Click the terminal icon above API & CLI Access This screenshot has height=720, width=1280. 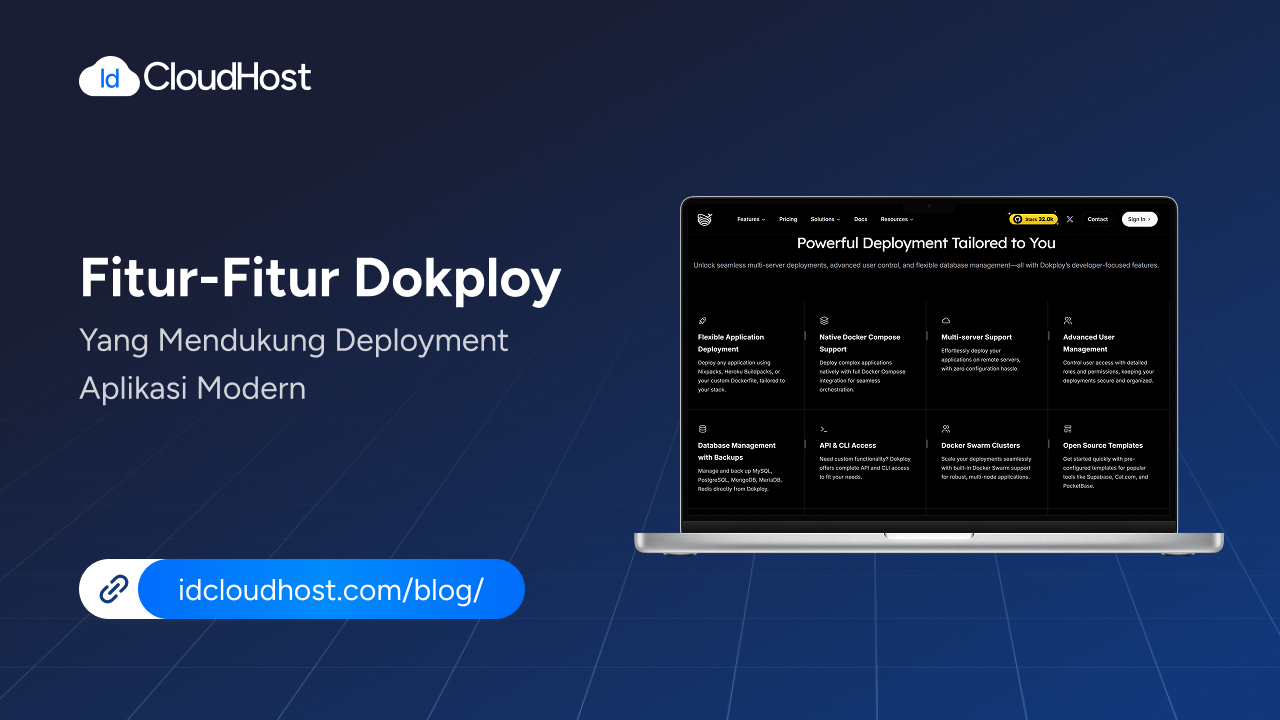click(x=824, y=428)
